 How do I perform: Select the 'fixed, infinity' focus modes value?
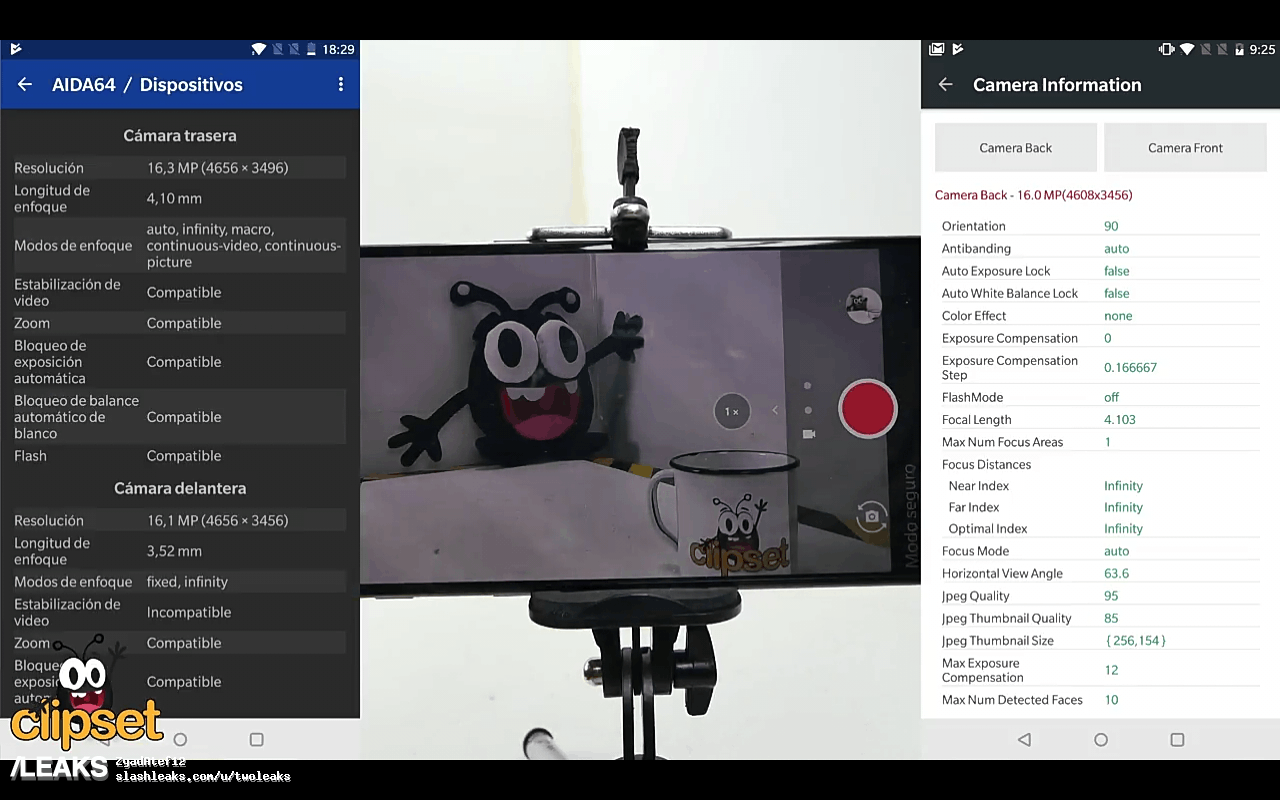tap(187, 582)
